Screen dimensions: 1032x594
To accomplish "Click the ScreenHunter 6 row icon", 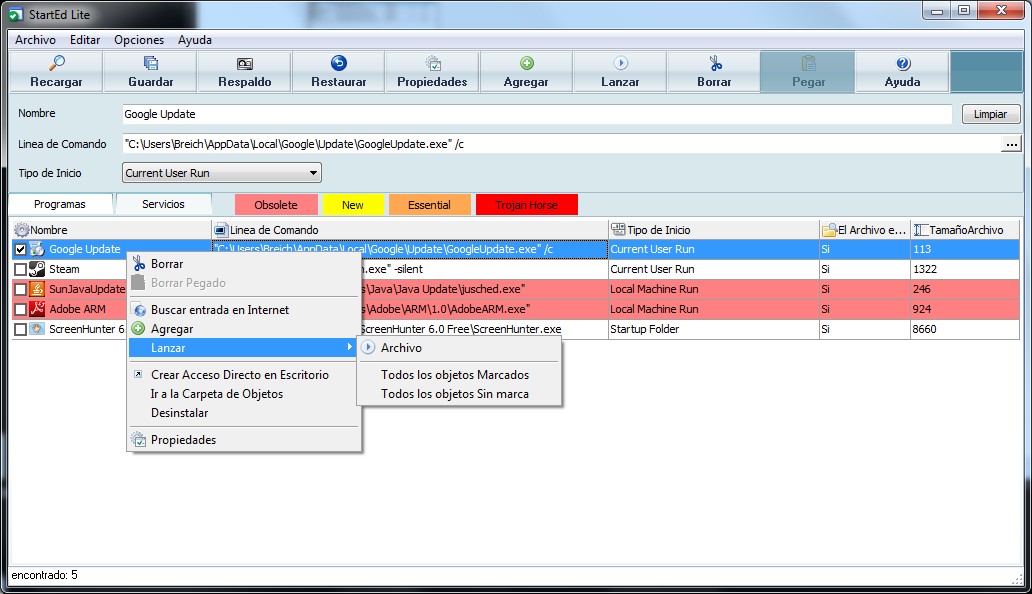I will point(38,329).
